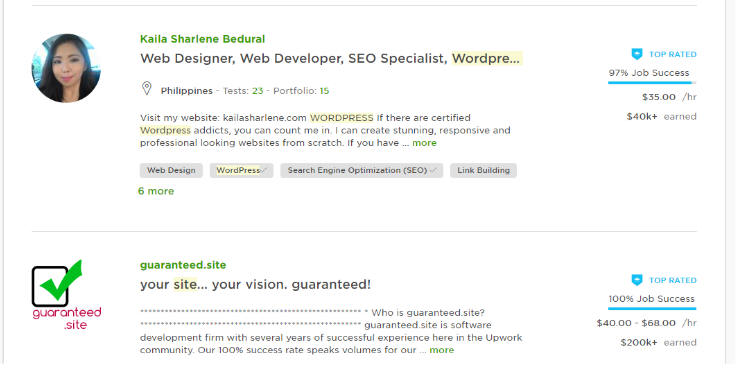Image resolution: width=737 pixels, height=379 pixels.
Task: Click the guaranteed.site checkmark logo
Action: tap(66, 294)
